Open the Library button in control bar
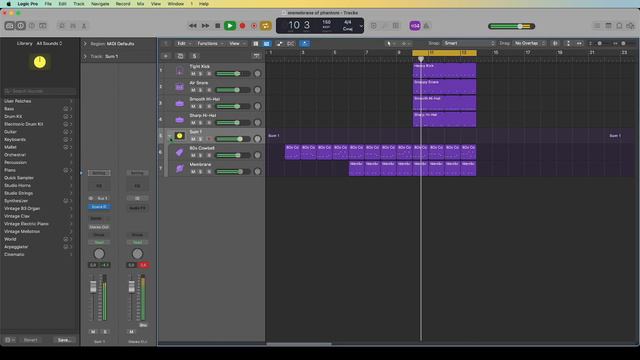The height and width of the screenshot is (360, 640). [9, 26]
